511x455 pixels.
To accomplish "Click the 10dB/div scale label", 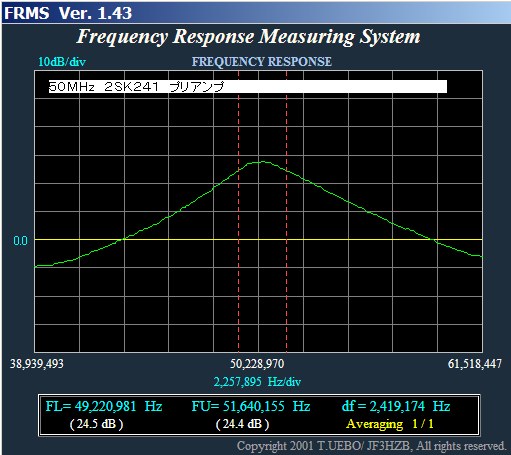I will (62, 62).
